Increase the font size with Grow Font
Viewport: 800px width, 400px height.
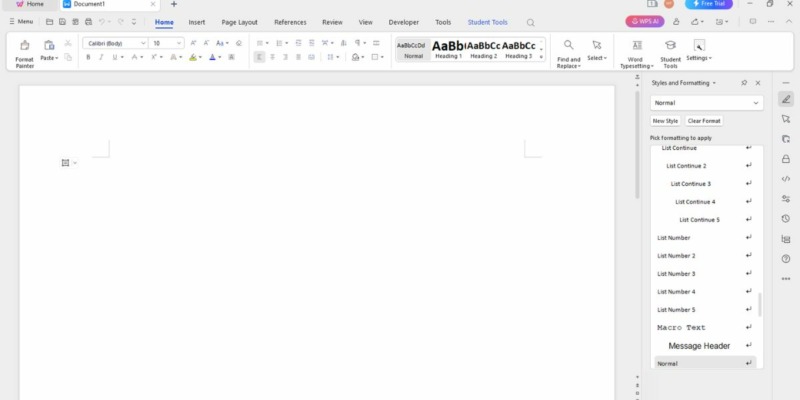(x=193, y=43)
